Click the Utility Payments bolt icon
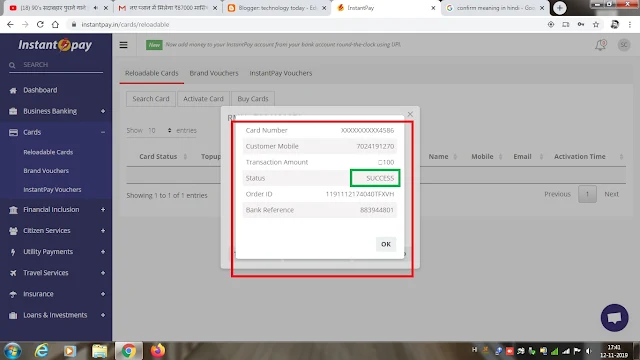The width and height of the screenshot is (640, 360). click(x=13, y=252)
